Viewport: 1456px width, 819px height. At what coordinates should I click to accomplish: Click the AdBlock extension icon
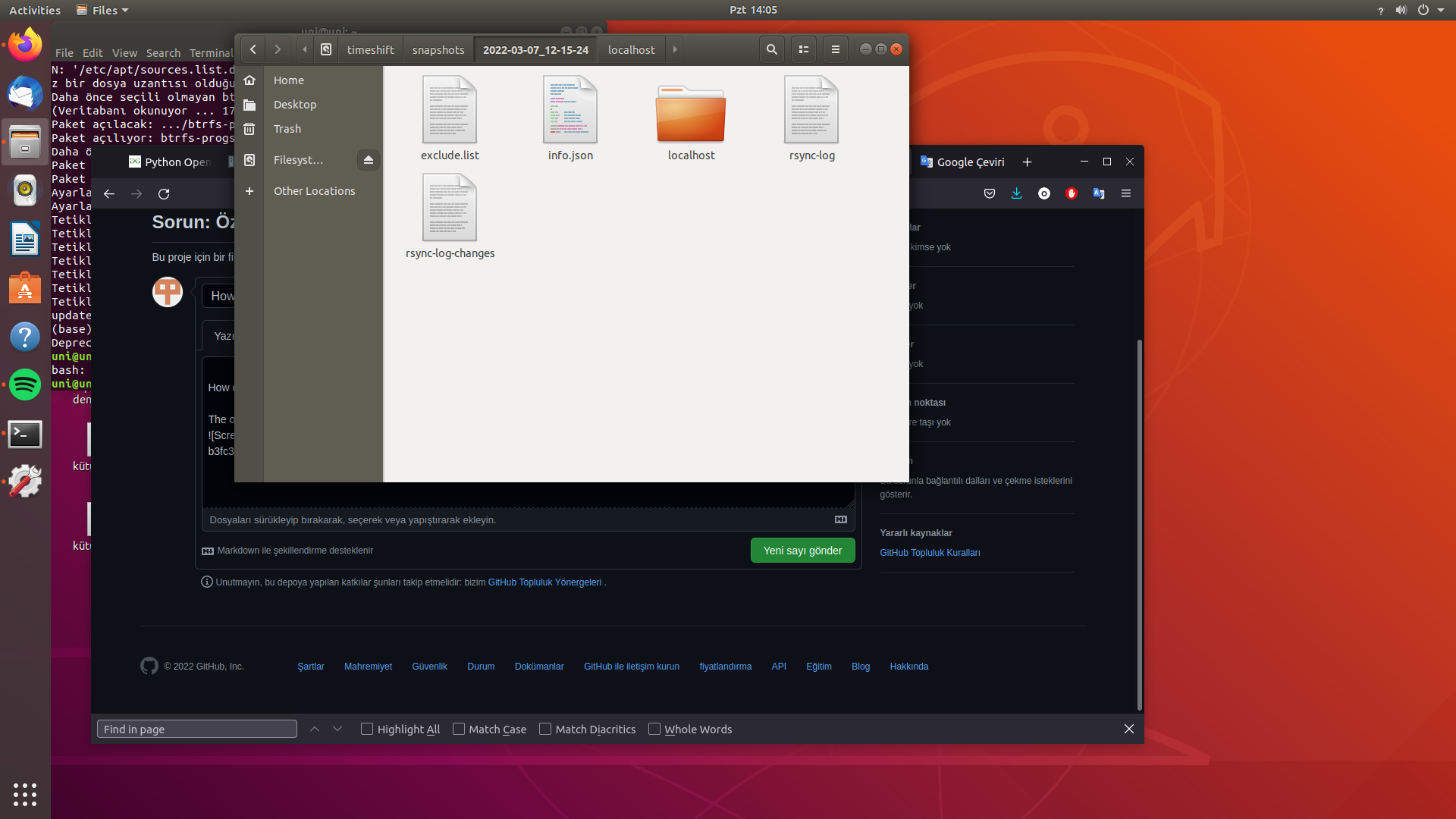[1072, 193]
